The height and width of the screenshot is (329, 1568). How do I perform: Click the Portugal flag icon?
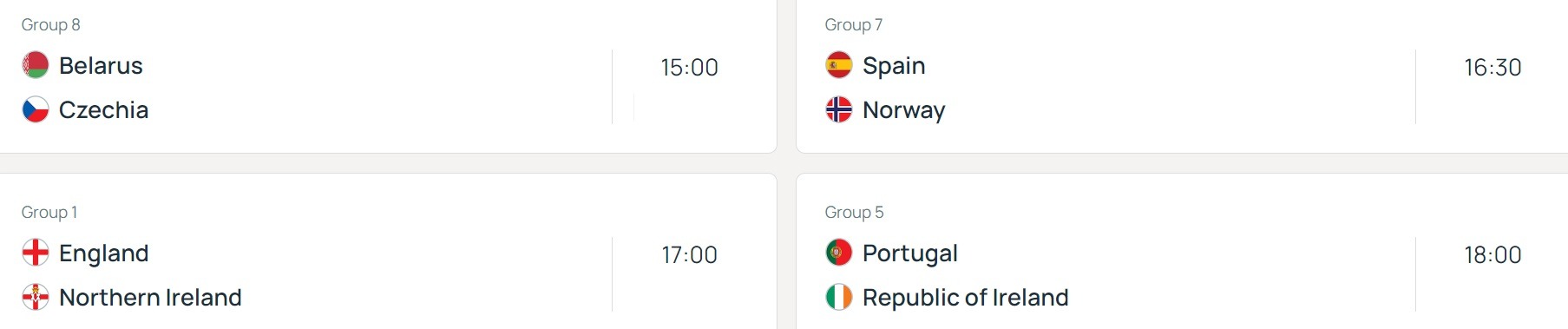(839, 253)
